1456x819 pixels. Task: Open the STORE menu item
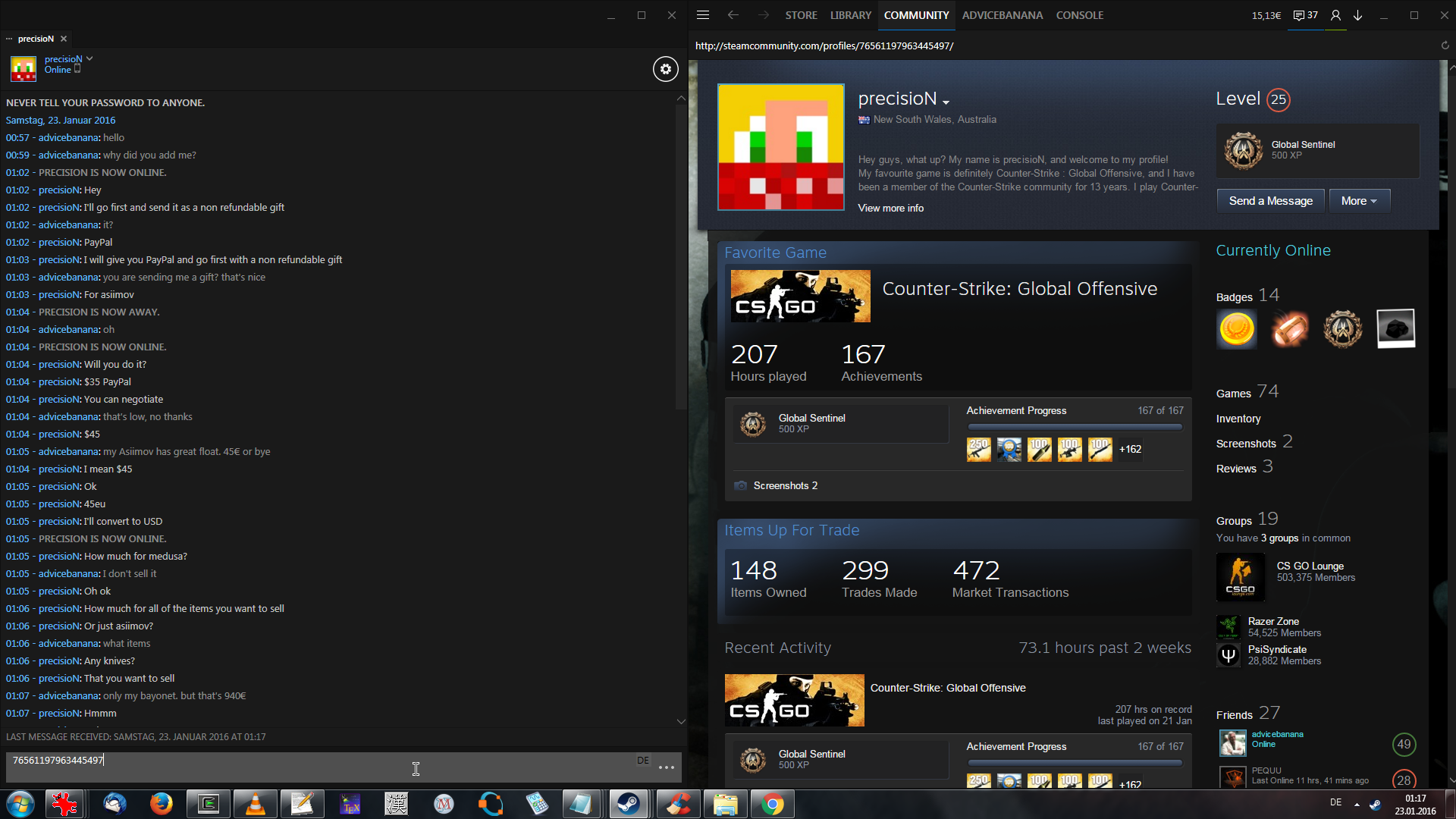pos(801,15)
